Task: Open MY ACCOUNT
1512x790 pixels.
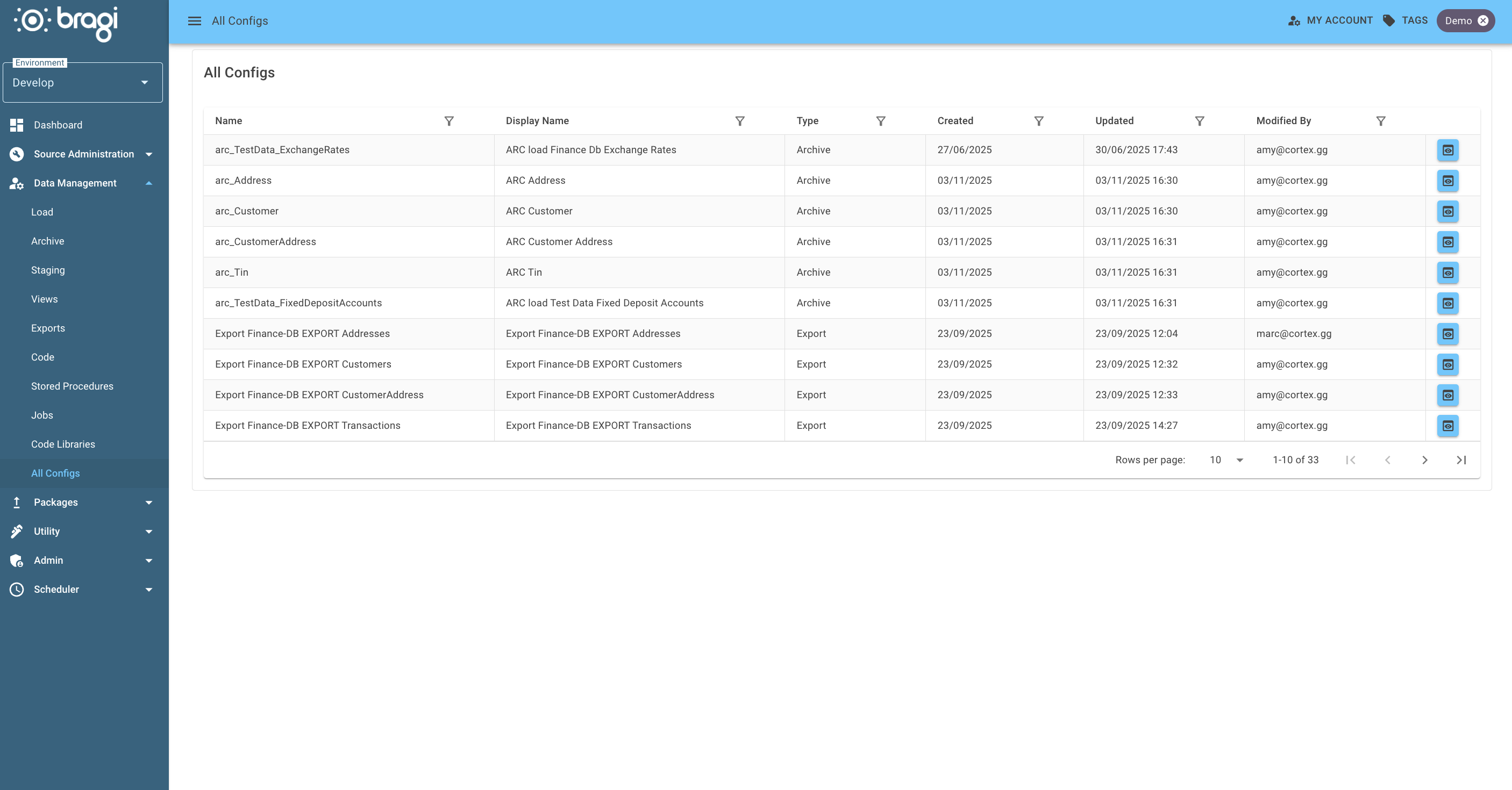Action: 1330,20
